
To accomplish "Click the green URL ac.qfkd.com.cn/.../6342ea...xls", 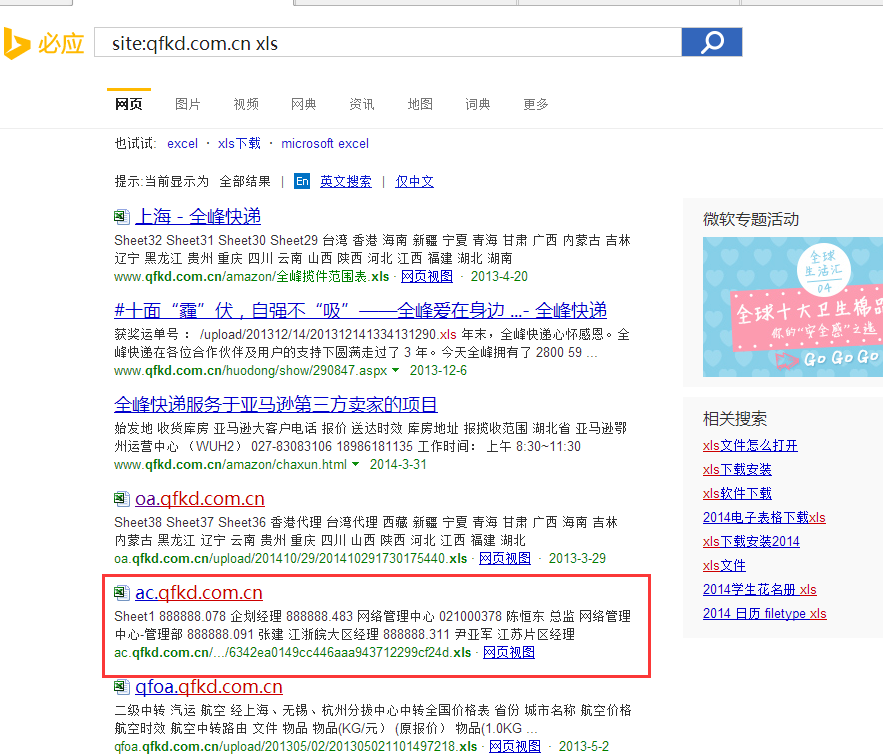I will tap(293, 653).
